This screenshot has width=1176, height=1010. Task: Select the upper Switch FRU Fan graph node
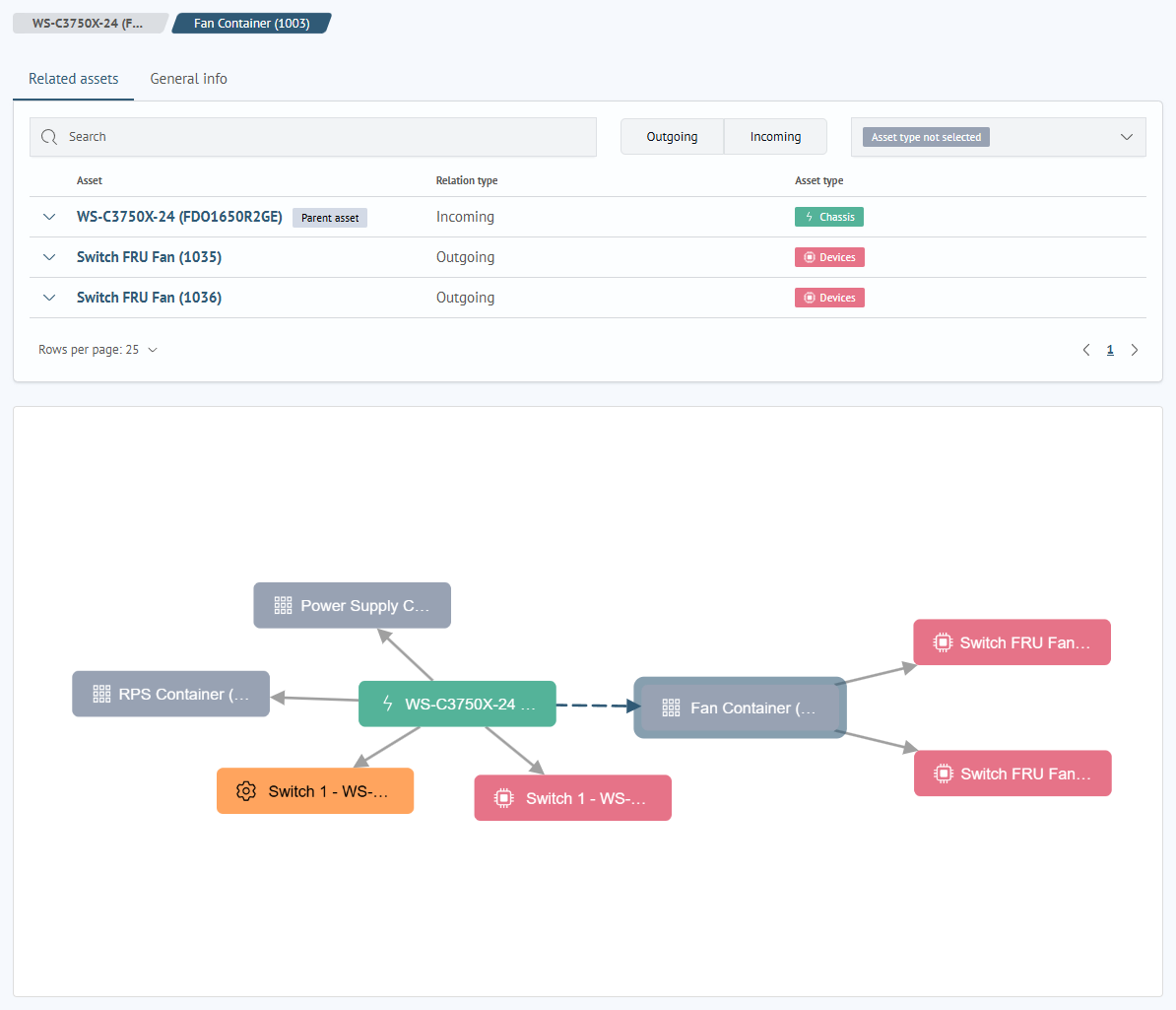[x=1012, y=642]
